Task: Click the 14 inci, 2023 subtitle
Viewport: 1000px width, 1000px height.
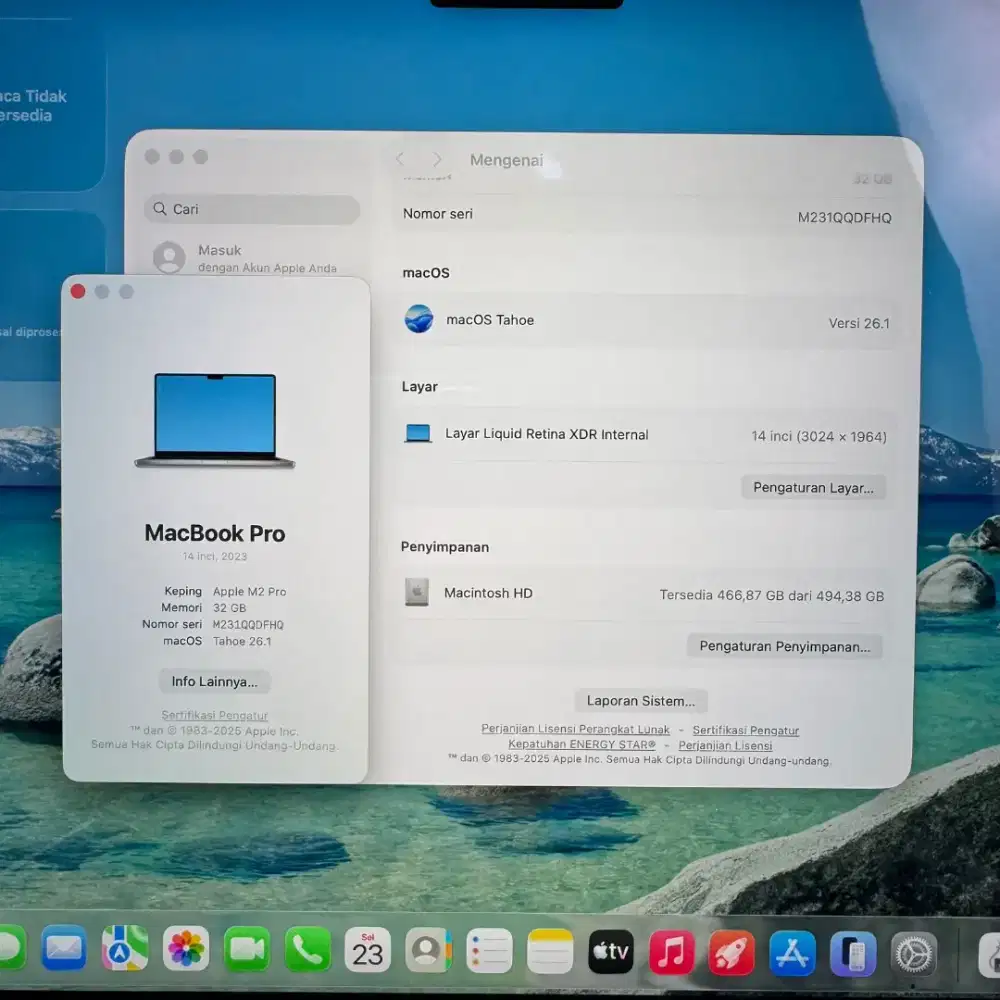Action: coord(215,556)
